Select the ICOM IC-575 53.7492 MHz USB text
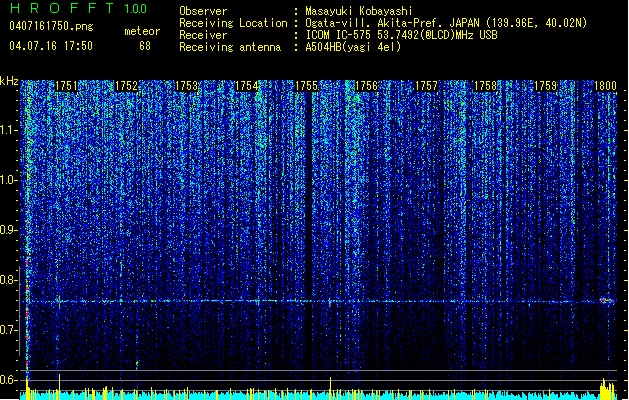Image resolution: width=629 pixels, height=400 pixels. coord(401,35)
